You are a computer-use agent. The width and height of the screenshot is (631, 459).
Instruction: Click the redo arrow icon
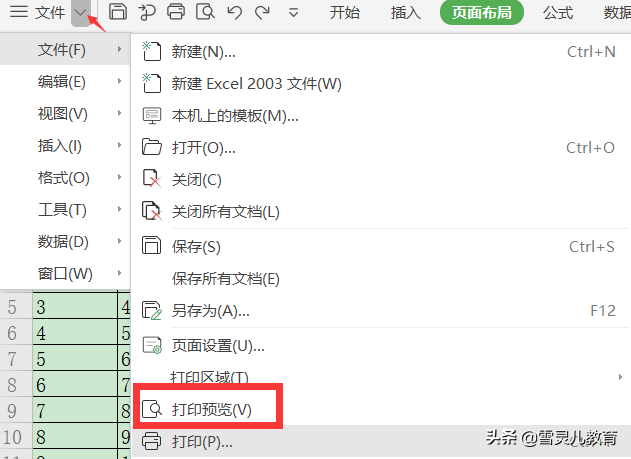[262, 12]
